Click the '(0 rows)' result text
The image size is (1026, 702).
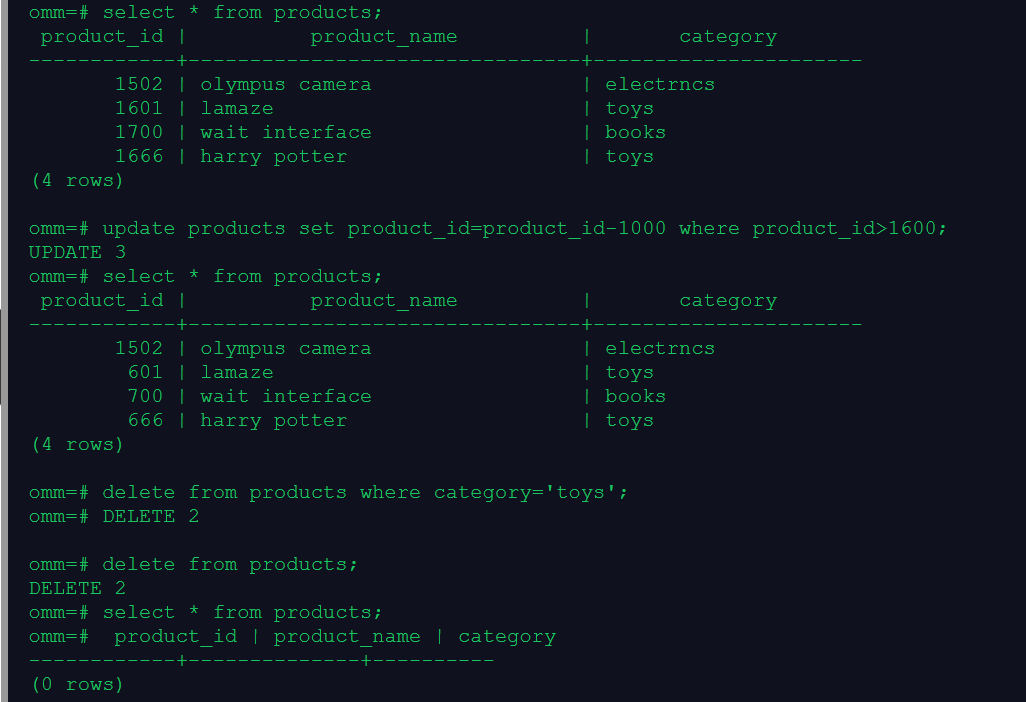pyautogui.click(x=77, y=684)
